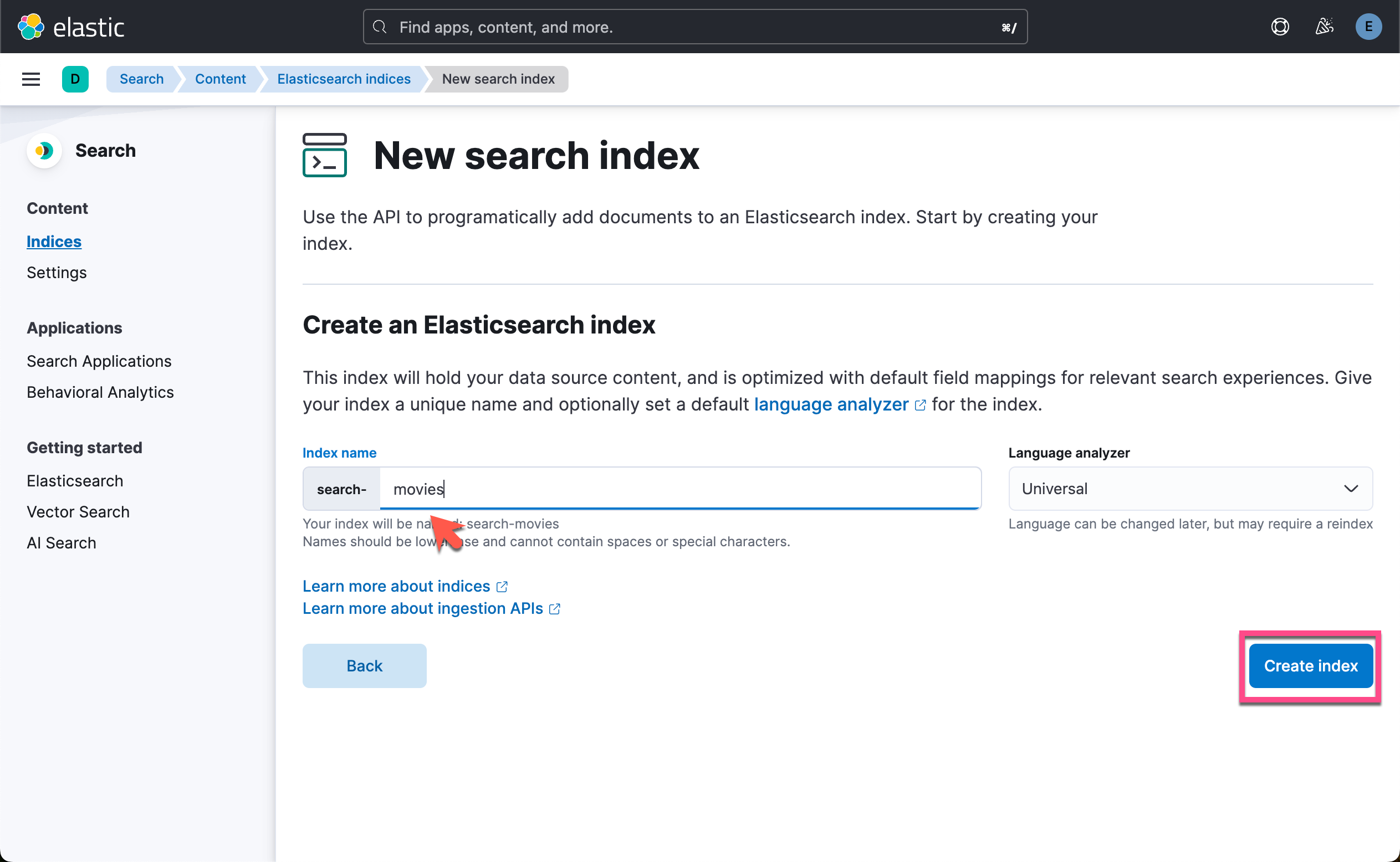The image size is (1400, 862).
Task: Click the Search app circle icon
Action: pos(44,151)
